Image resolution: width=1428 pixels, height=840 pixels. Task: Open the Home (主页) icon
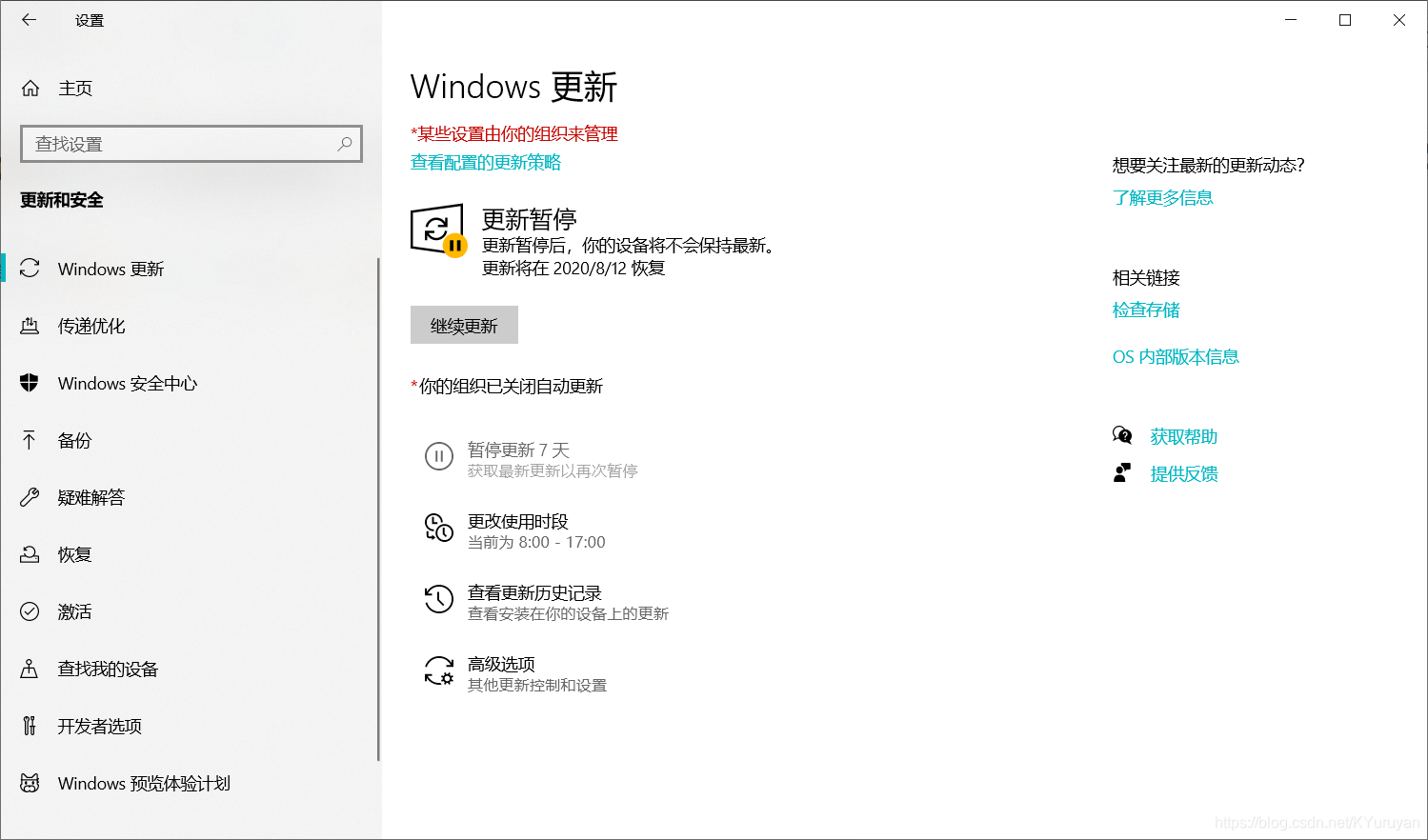(30, 89)
